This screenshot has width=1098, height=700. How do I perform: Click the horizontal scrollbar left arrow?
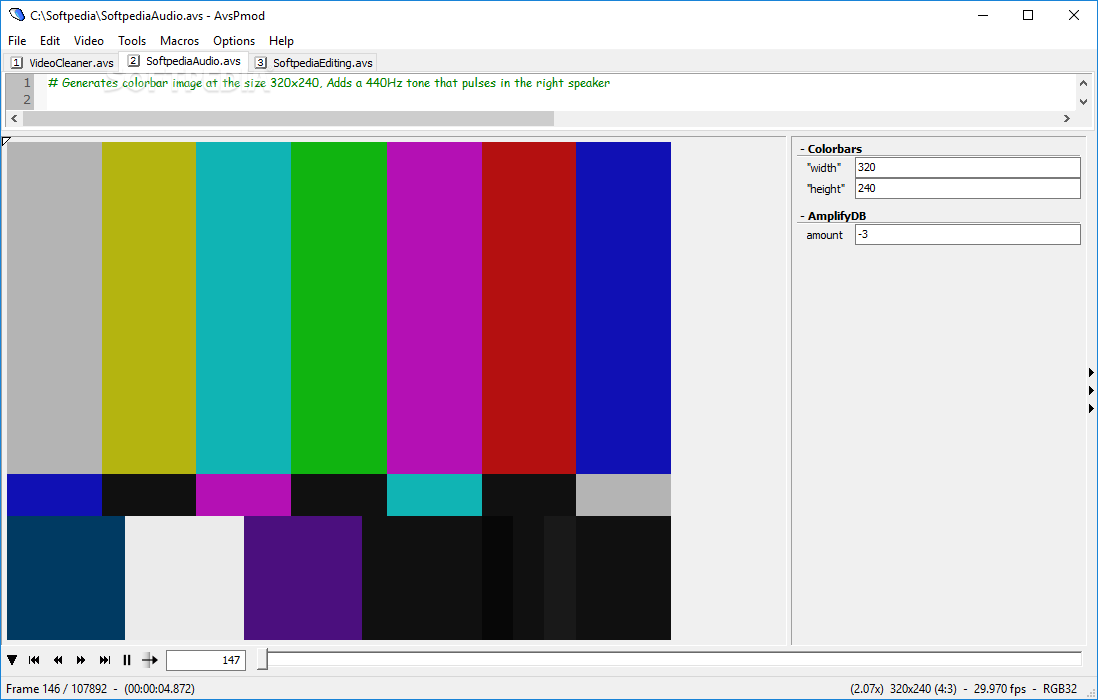coord(14,118)
